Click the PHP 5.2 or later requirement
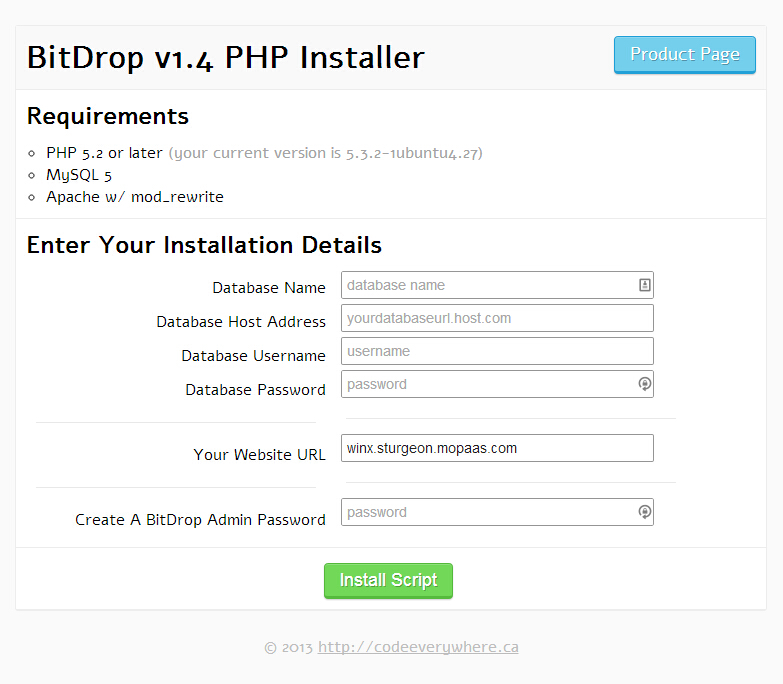Viewport: 783px width, 684px height. coord(104,153)
